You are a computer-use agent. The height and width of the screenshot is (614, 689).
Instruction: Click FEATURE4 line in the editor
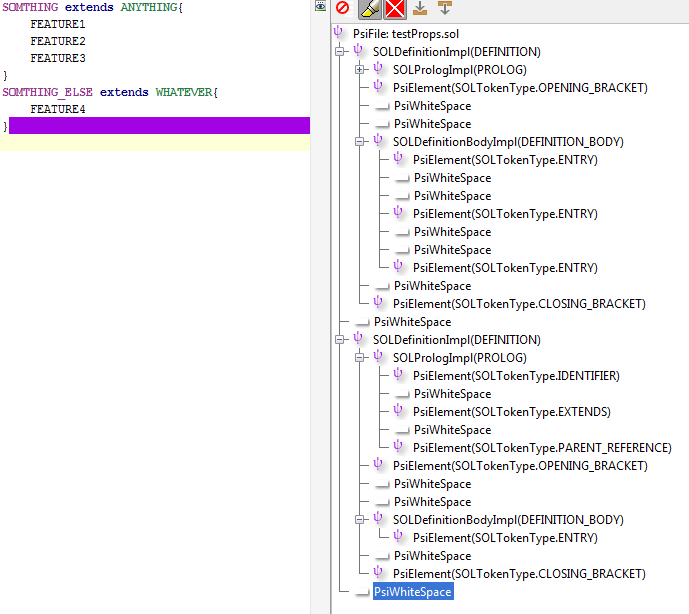click(x=58, y=109)
